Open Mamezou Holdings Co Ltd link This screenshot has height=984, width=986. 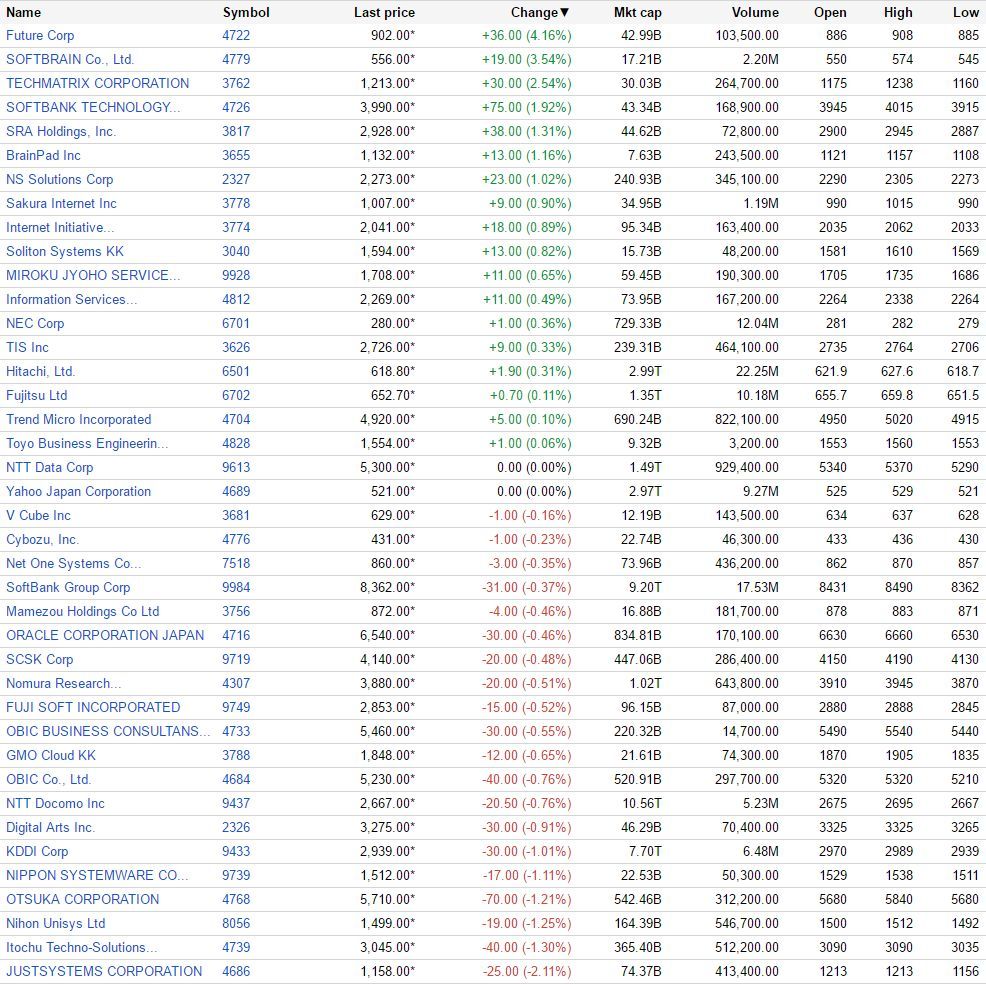(x=82, y=611)
